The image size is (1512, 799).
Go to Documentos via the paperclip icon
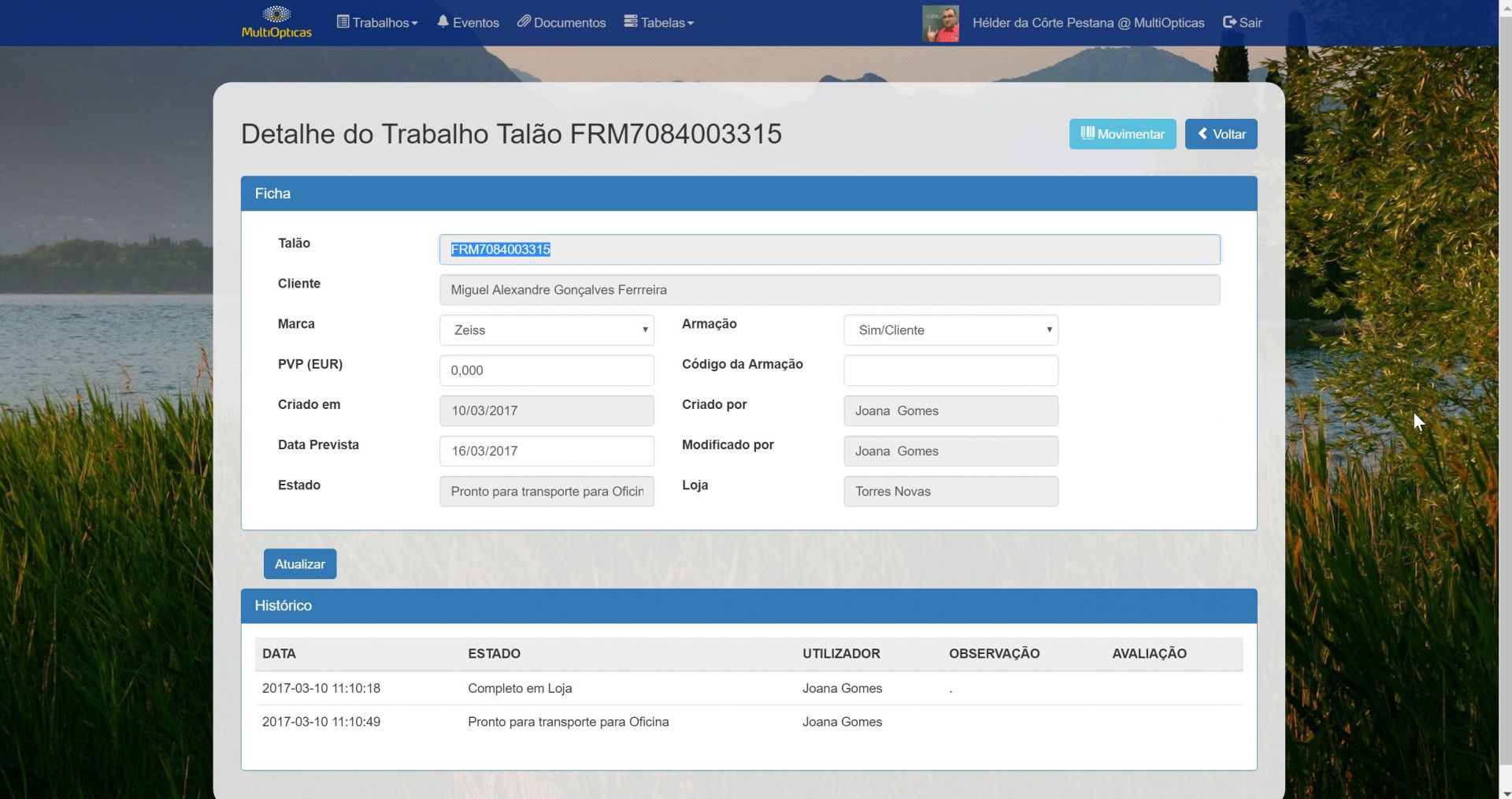pos(561,23)
